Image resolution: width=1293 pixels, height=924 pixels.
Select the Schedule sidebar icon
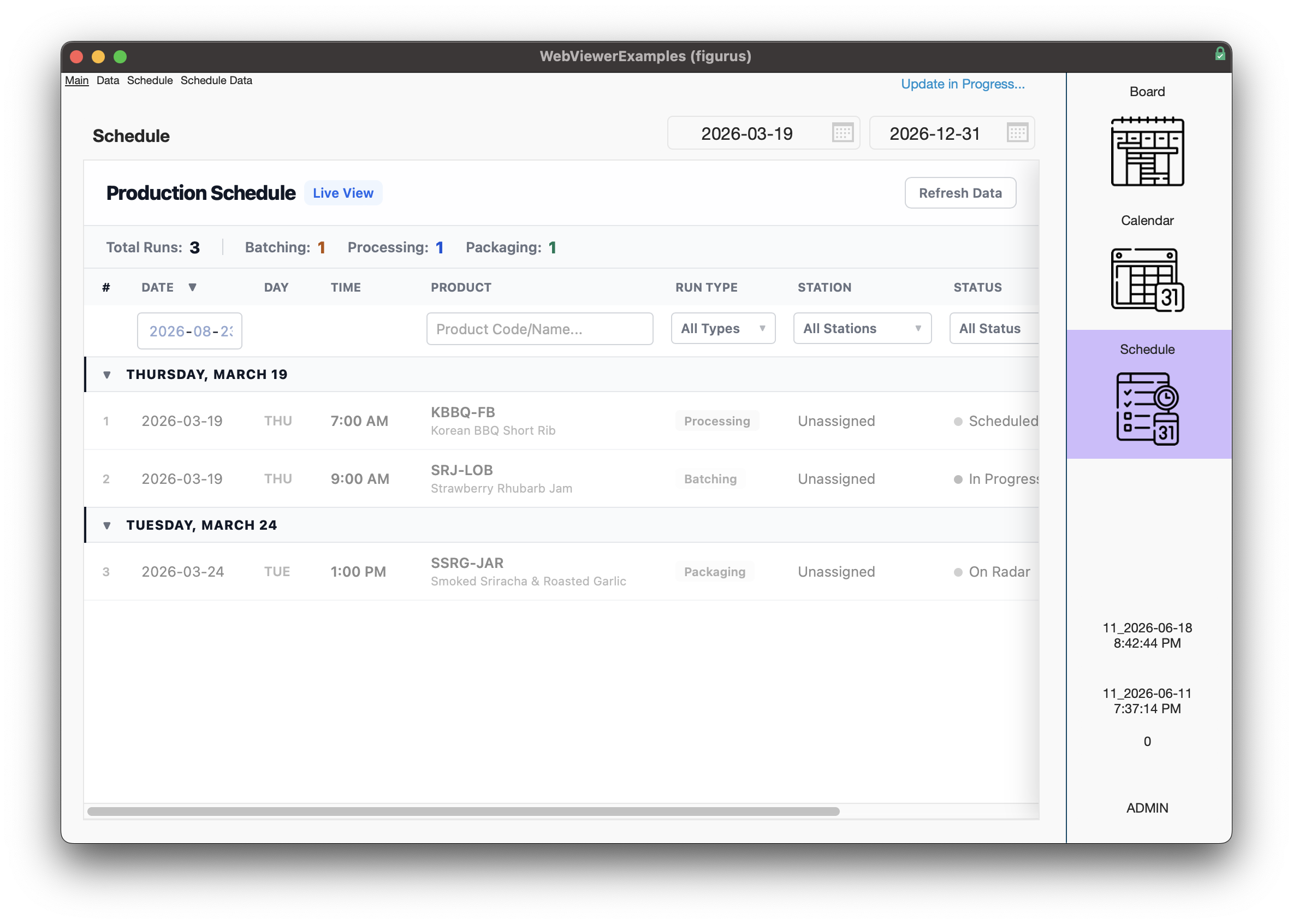pyautogui.click(x=1147, y=408)
